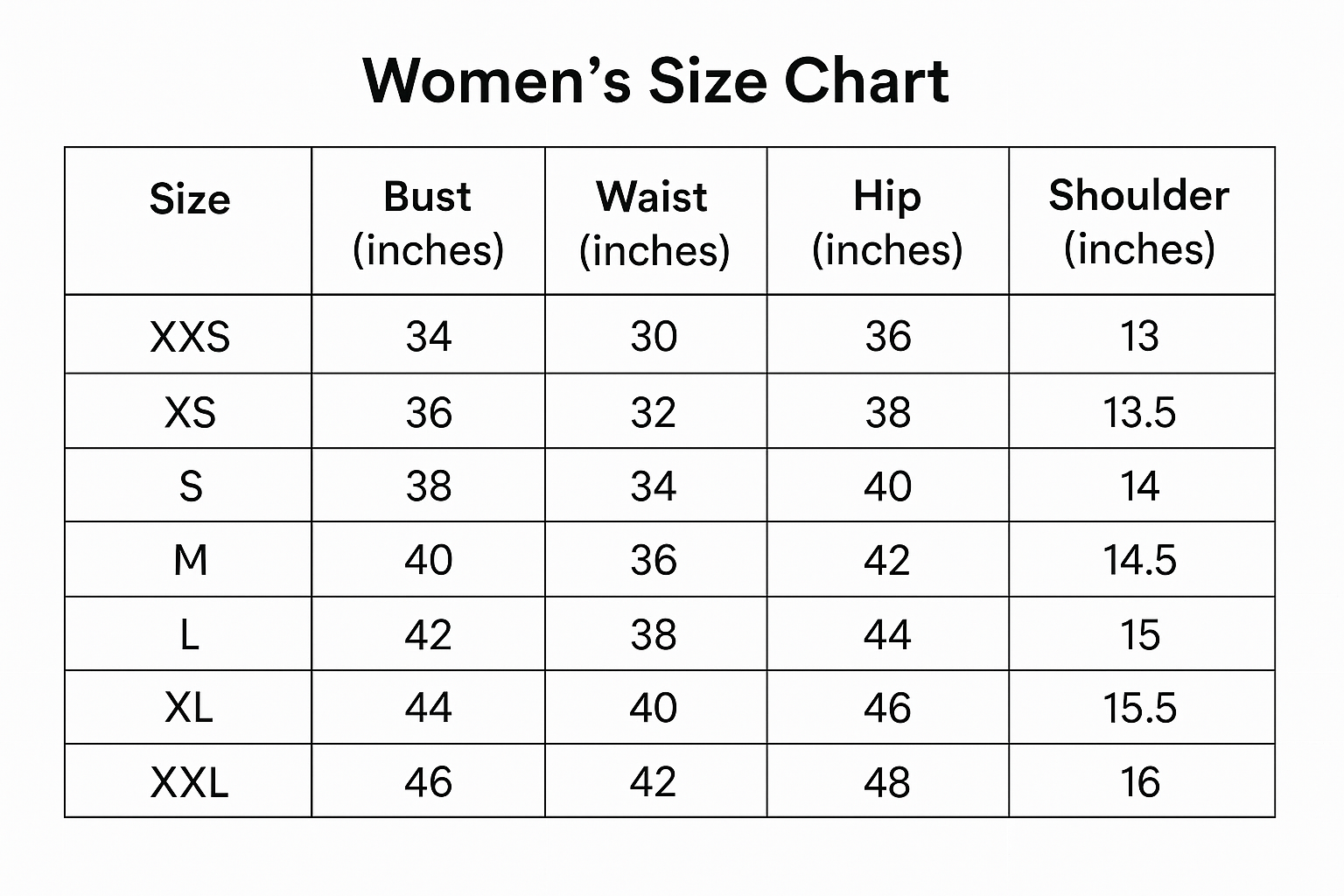
Task: Select the Waist (inches) column header
Action: [x=654, y=223]
